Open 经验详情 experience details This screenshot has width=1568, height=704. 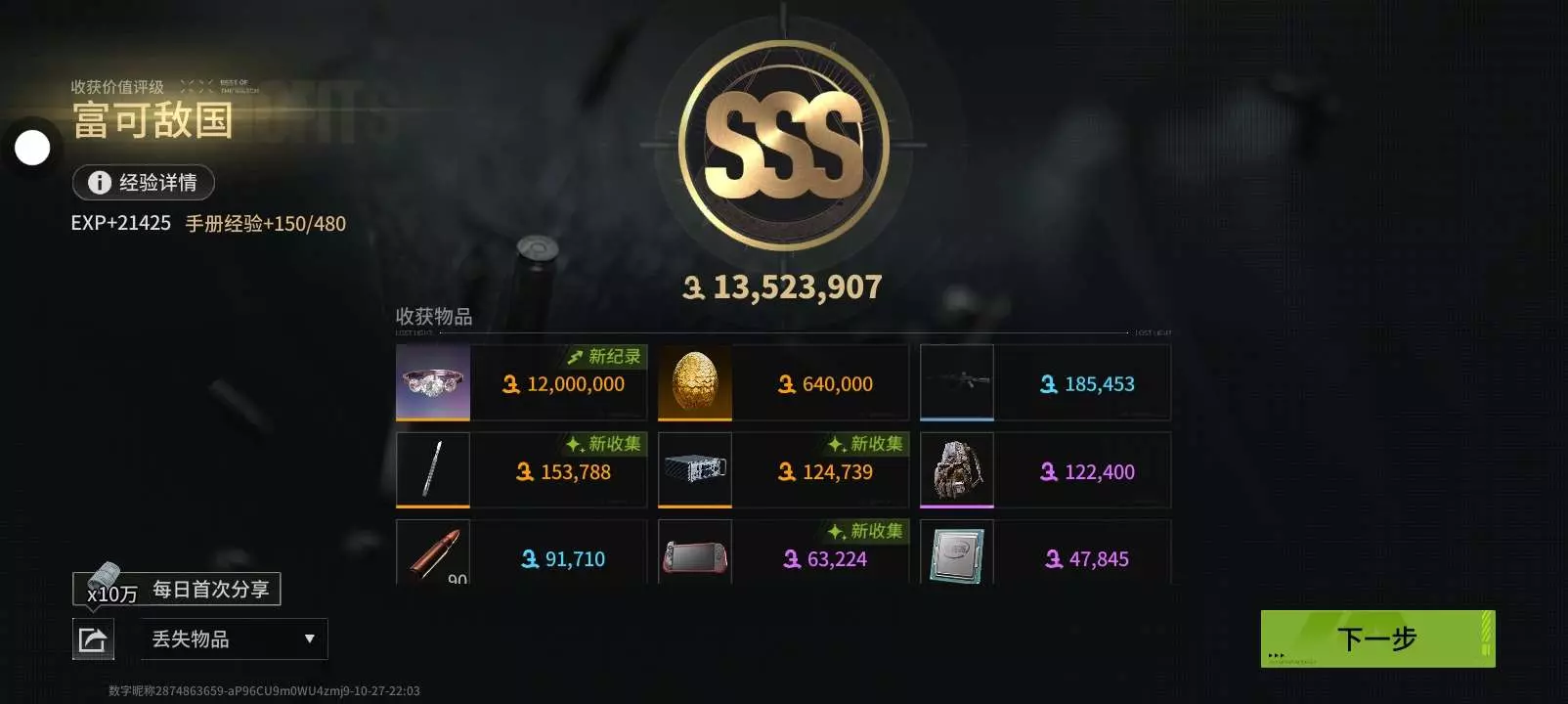pyautogui.click(x=144, y=183)
